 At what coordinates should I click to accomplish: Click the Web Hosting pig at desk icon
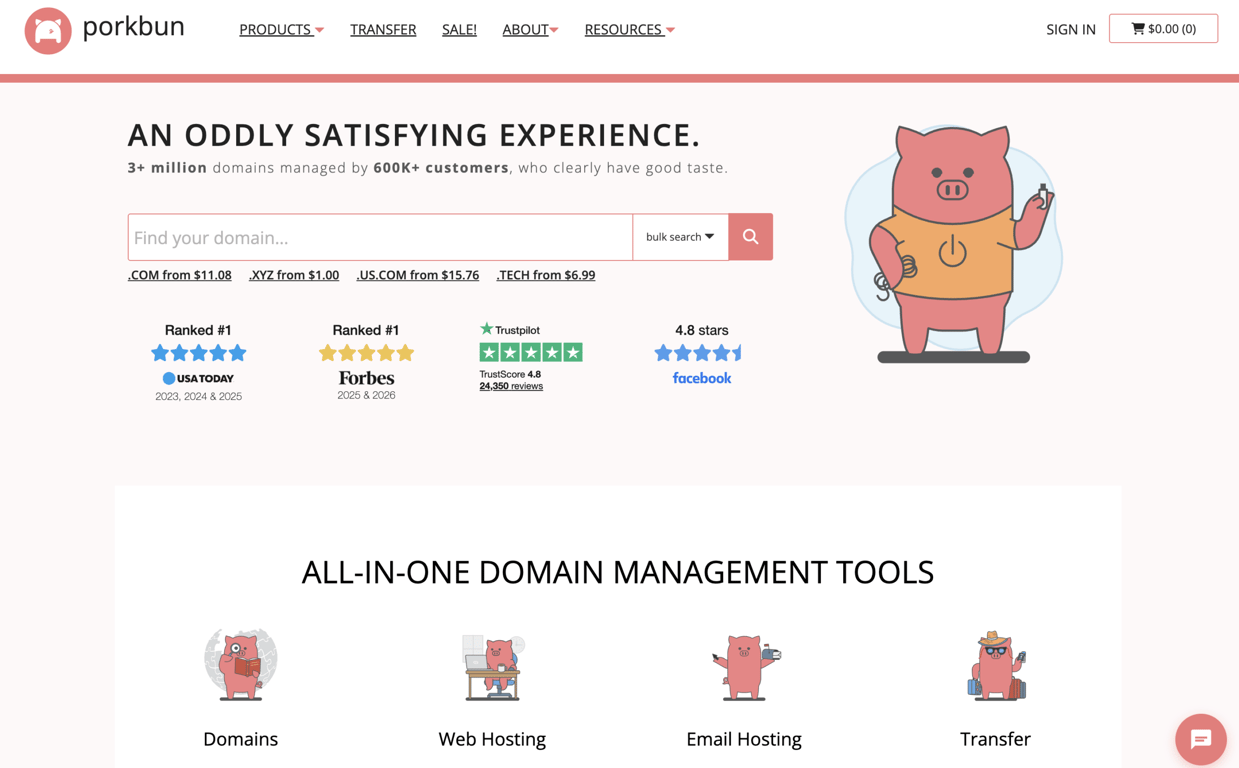point(492,666)
